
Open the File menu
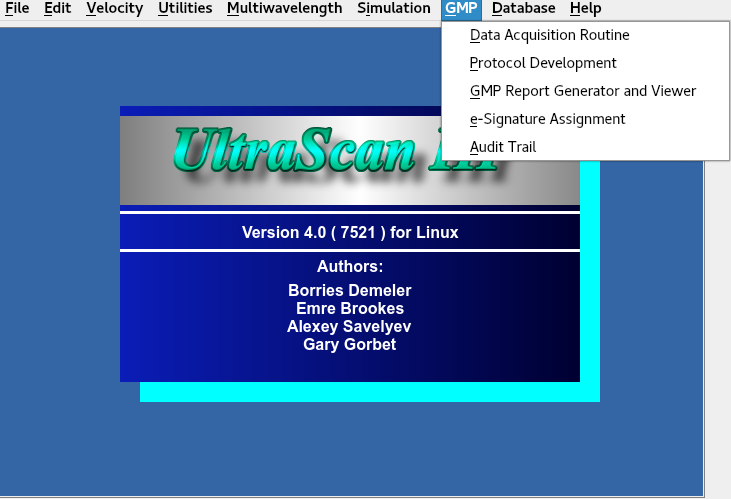pos(17,9)
